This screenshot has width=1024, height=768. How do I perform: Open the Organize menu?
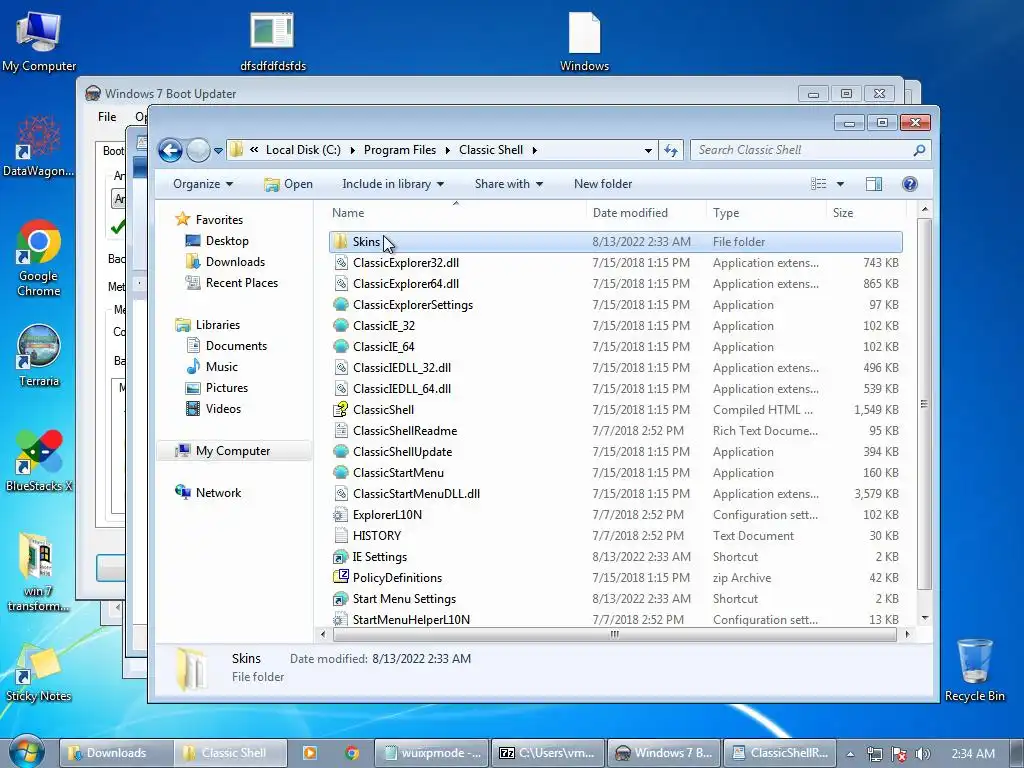point(202,184)
